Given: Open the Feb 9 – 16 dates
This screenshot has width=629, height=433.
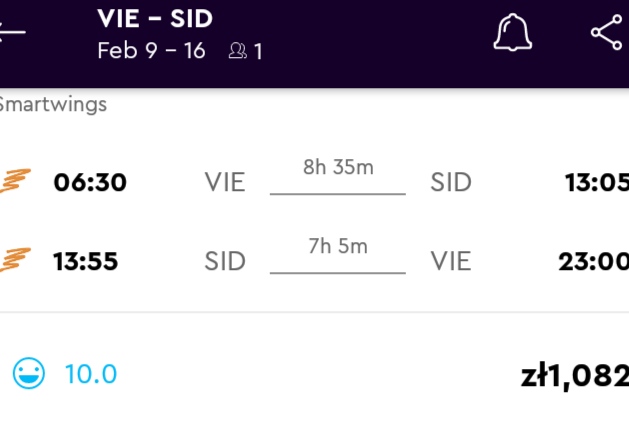Looking at the screenshot, I should pos(151,51).
